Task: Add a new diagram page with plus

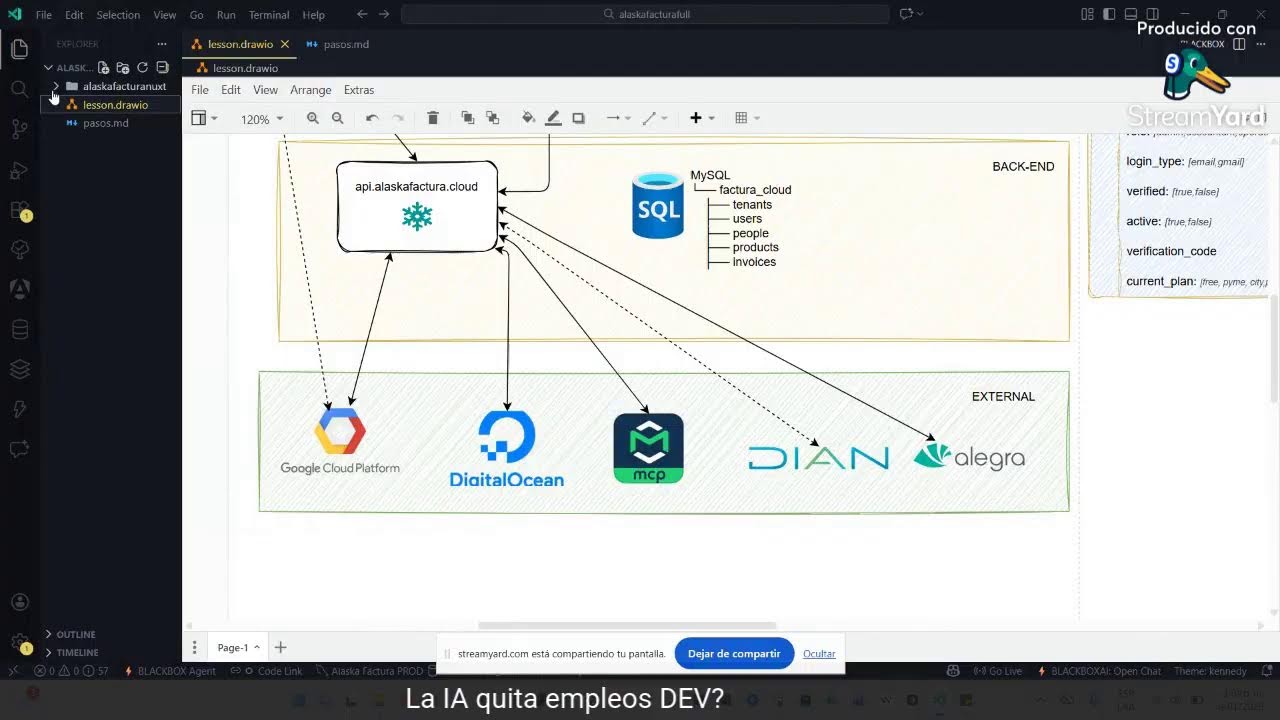Action: 281,647
